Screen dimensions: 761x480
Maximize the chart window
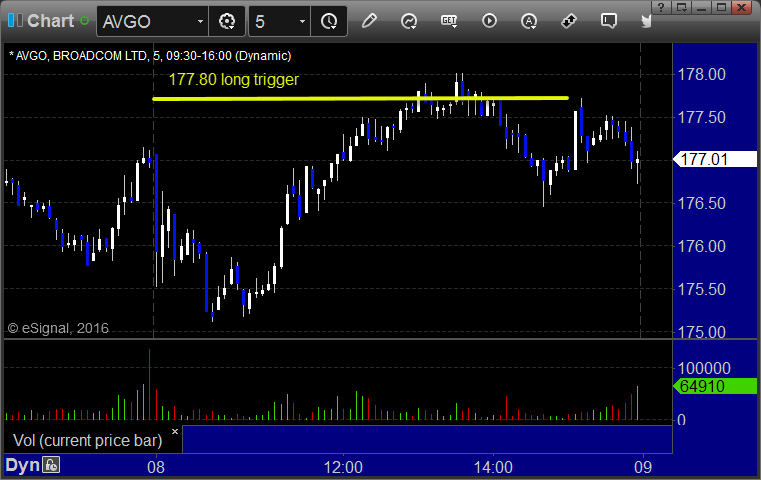(x=722, y=7)
